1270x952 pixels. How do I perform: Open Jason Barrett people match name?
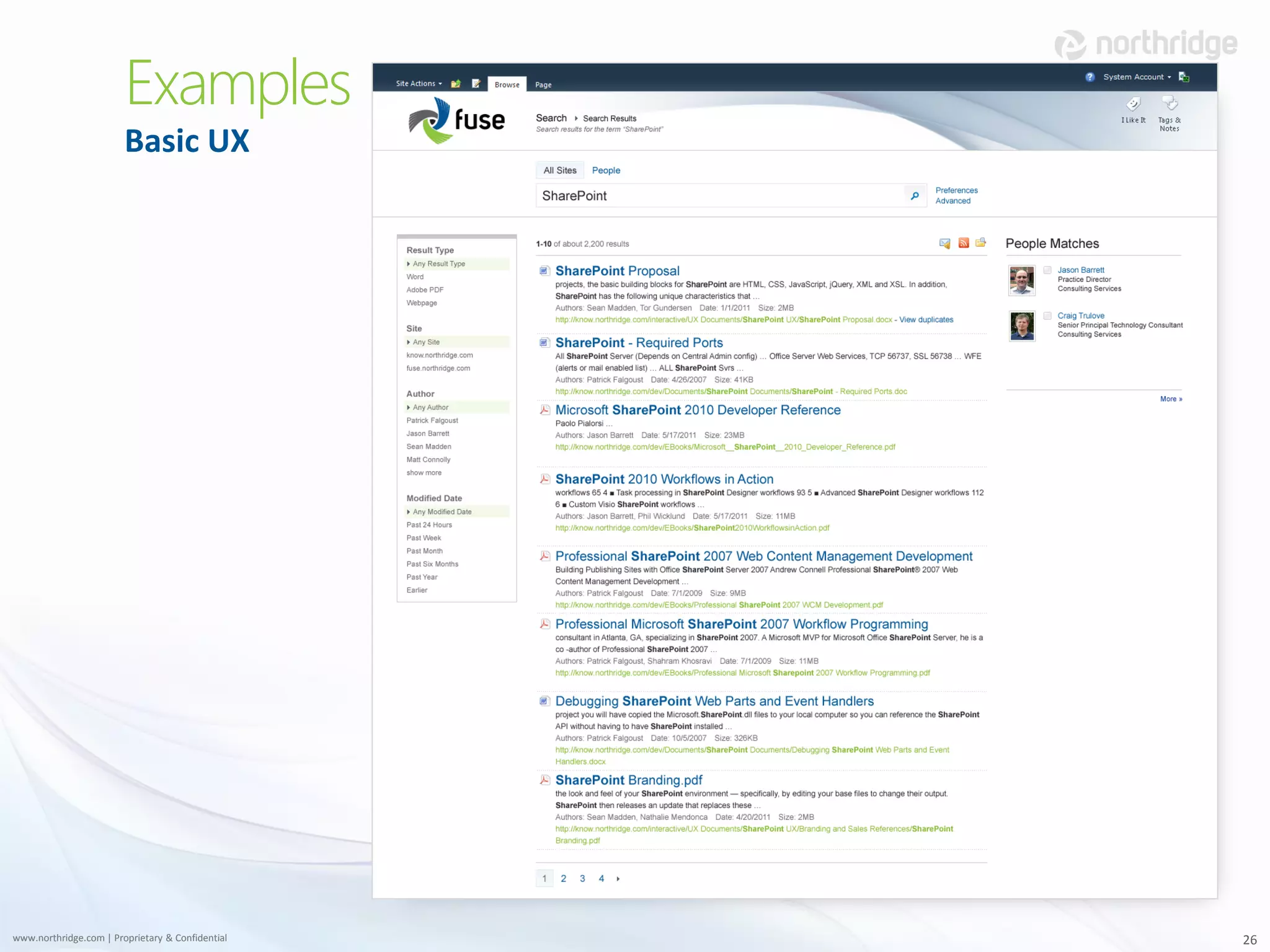tap(1081, 270)
